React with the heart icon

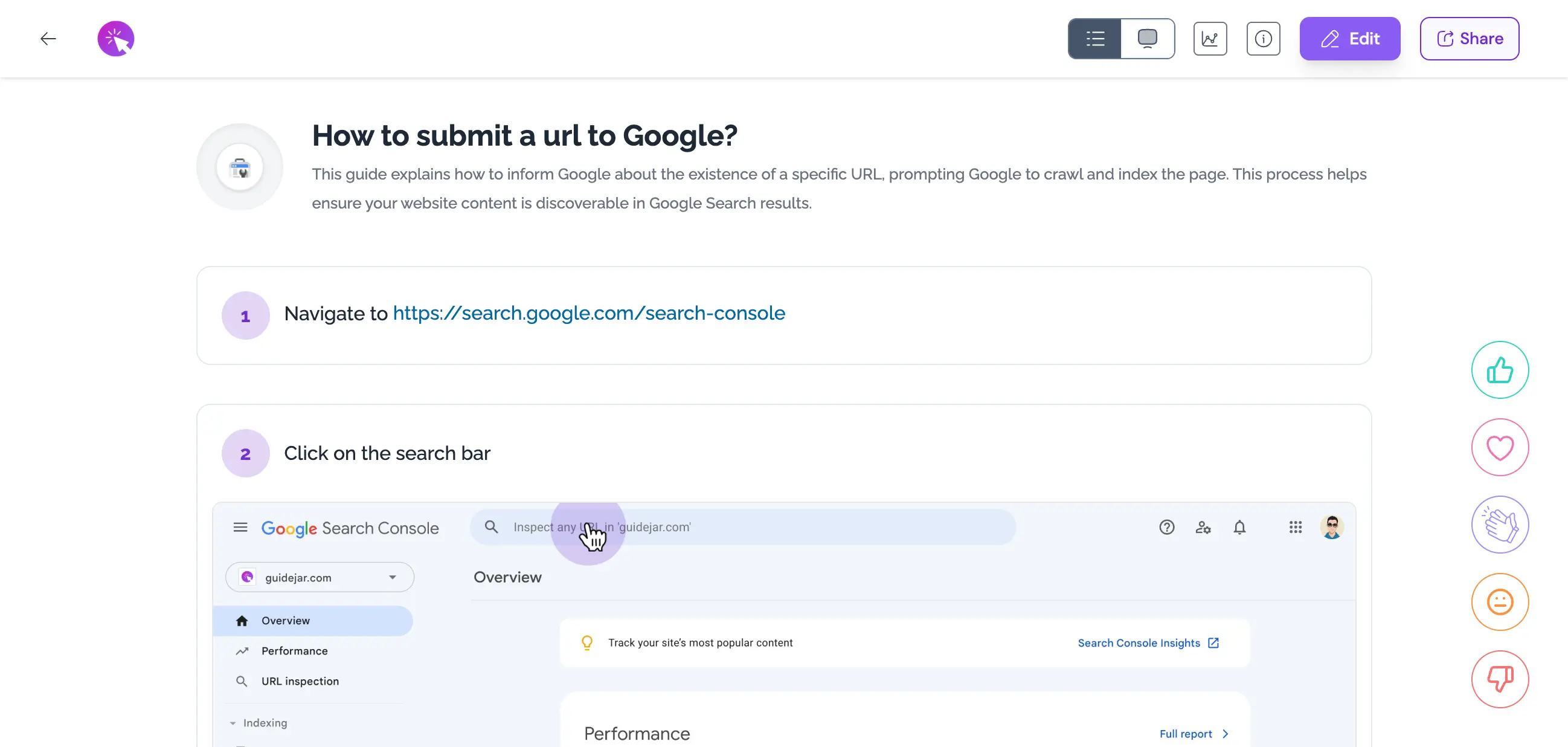(1500, 447)
